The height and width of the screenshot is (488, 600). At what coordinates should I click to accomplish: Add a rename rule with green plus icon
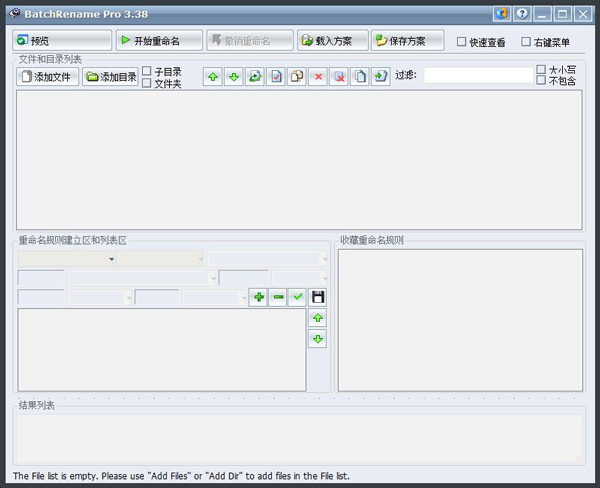coord(258,297)
